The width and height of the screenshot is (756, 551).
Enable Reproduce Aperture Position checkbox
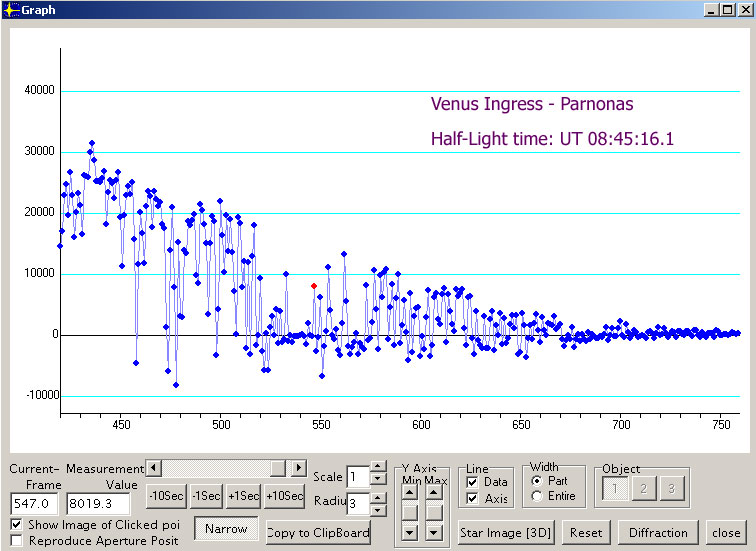(17, 541)
